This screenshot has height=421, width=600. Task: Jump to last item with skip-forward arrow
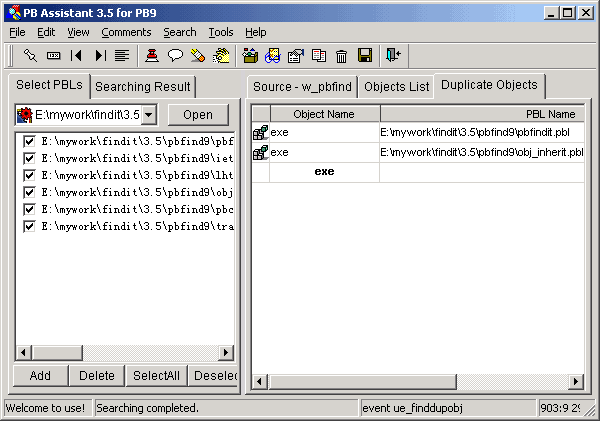click(100, 55)
